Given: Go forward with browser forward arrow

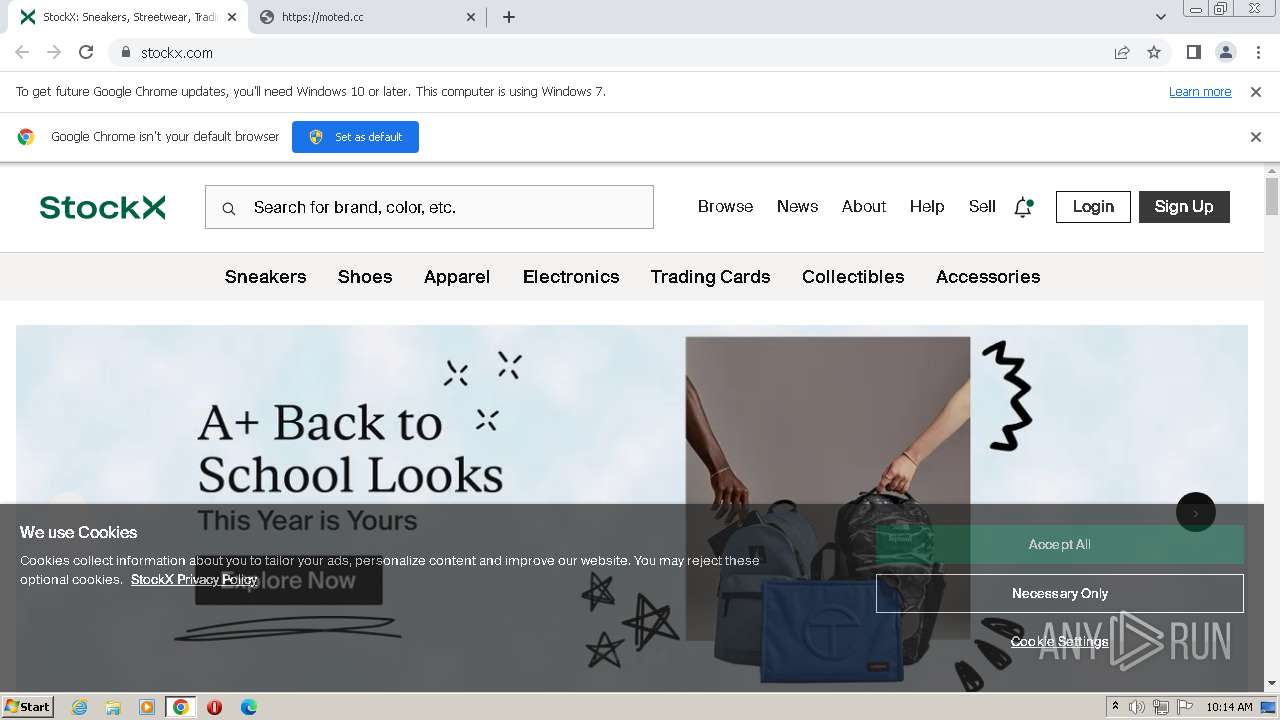Looking at the screenshot, I should tap(54, 52).
